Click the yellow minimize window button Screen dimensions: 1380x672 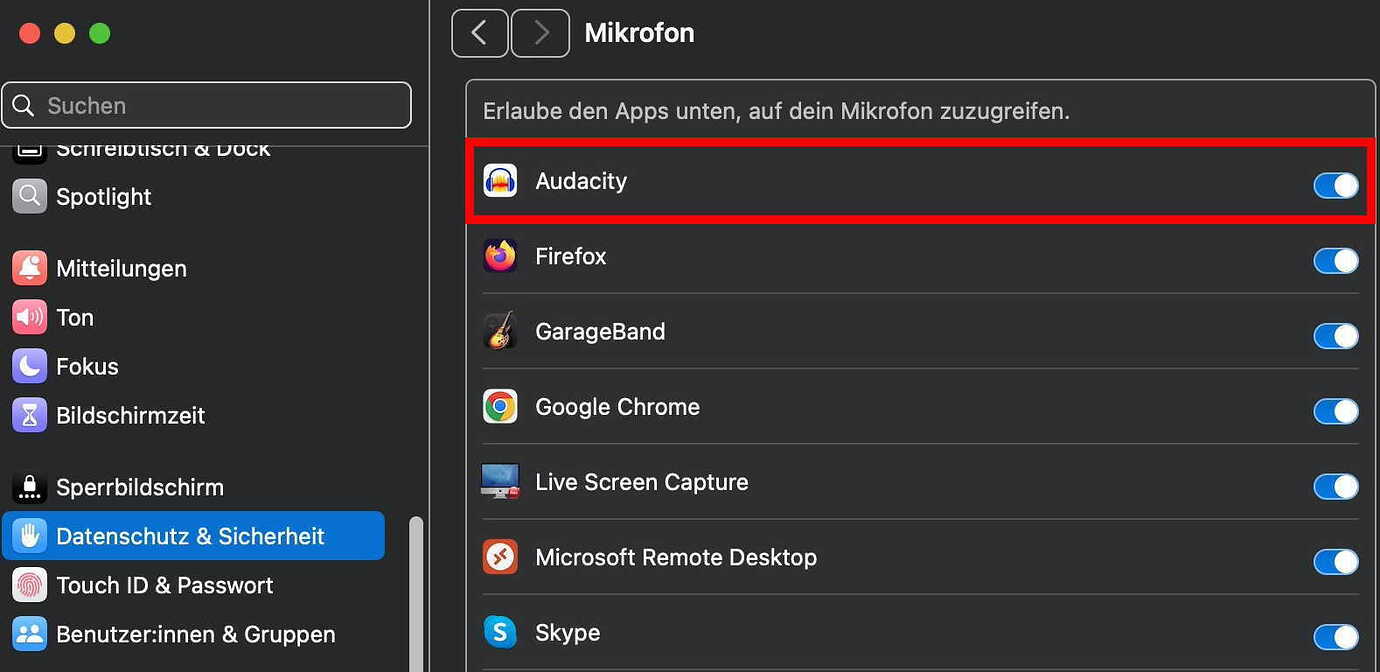coord(64,33)
